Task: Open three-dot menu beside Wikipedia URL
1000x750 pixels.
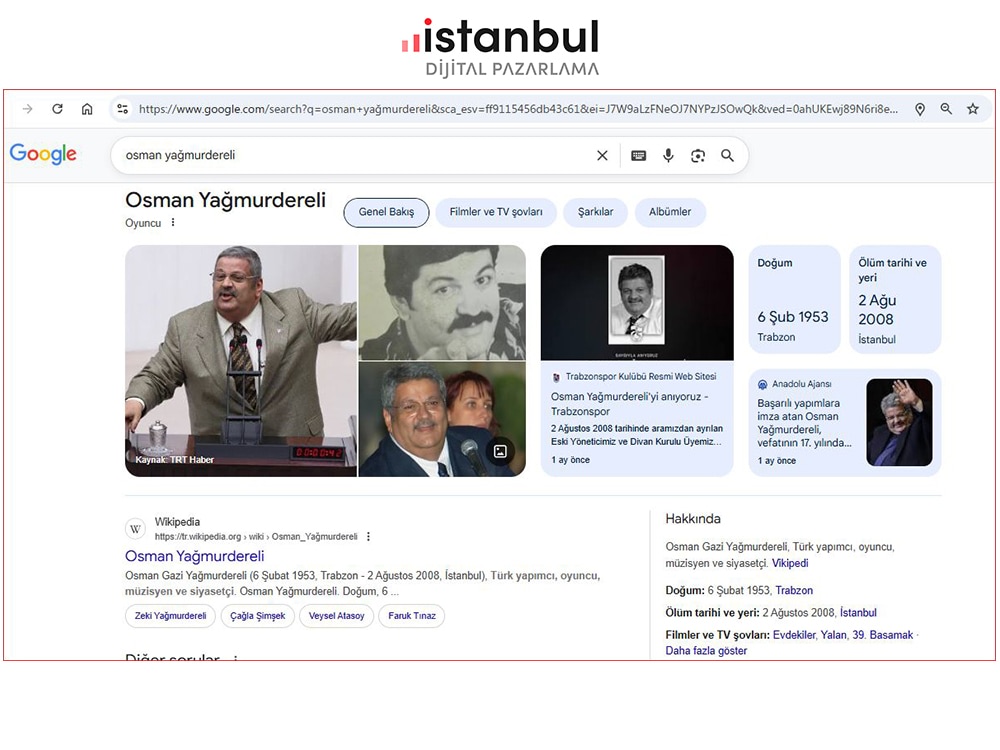Action: [x=368, y=537]
